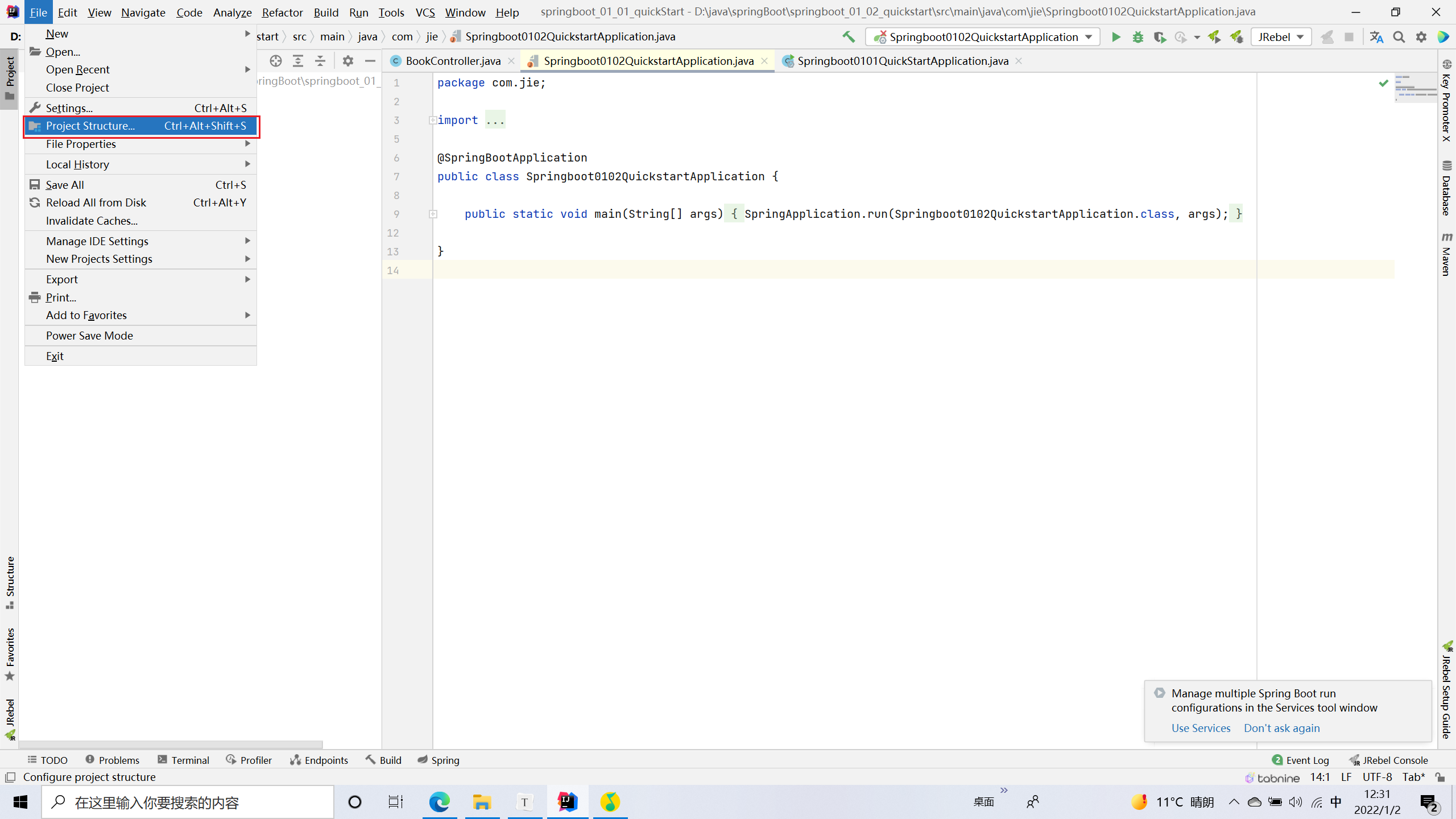
Task: Click the Build Project hammer icon
Action: tap(848, 37)
